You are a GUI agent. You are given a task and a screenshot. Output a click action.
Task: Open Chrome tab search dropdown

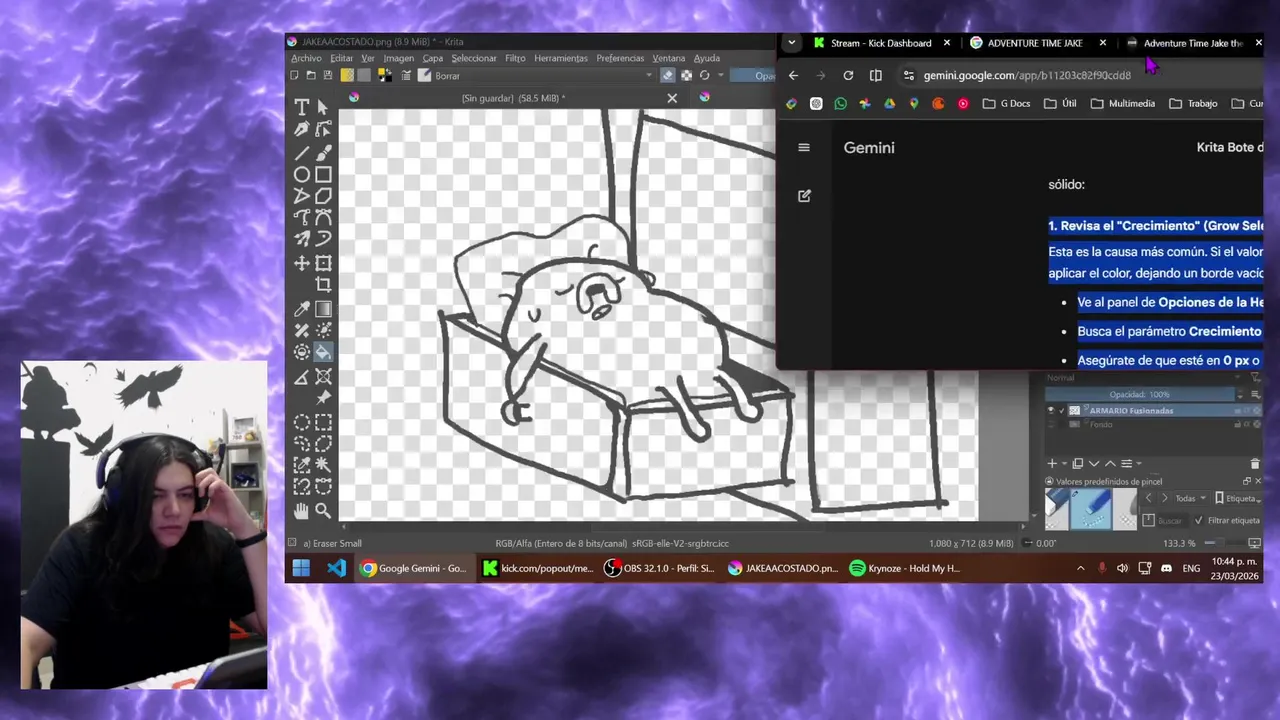[791, 43]
